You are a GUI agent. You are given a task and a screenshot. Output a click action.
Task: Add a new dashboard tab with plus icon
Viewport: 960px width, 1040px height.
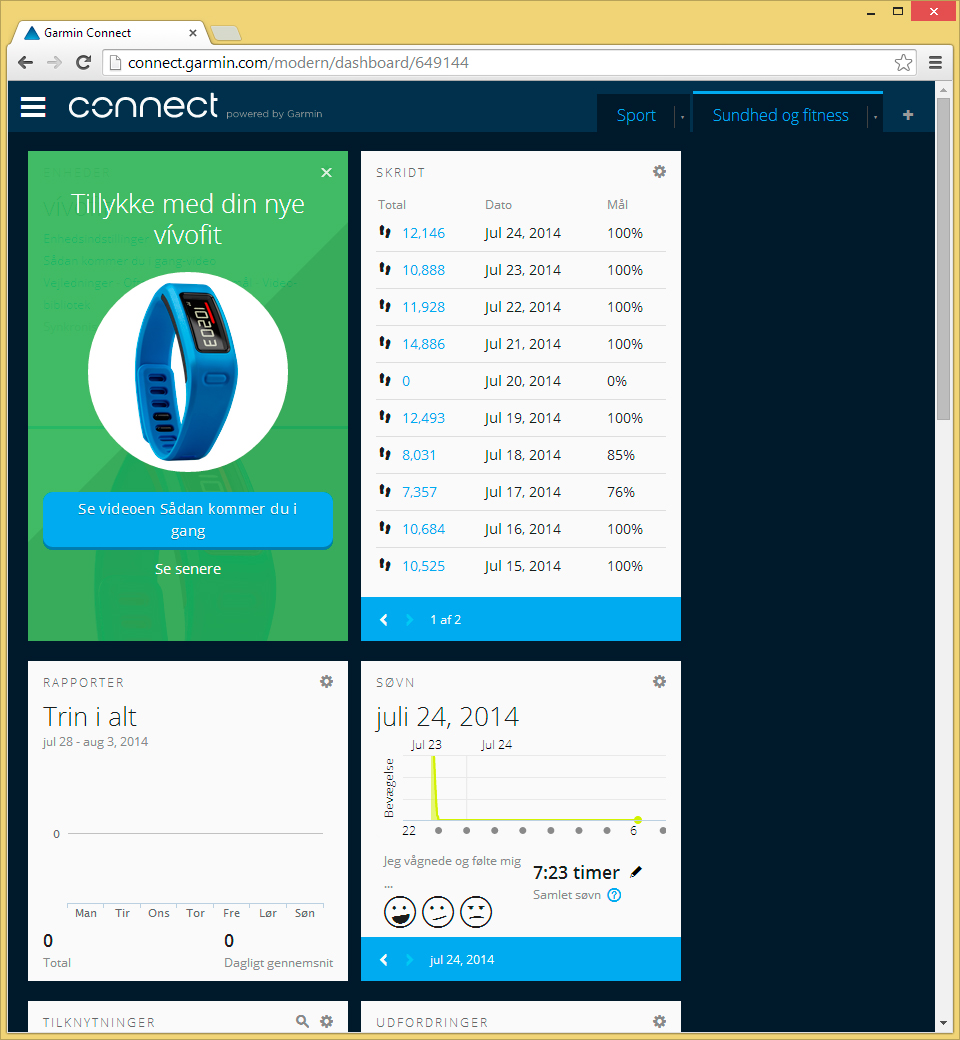click(908, 115)
